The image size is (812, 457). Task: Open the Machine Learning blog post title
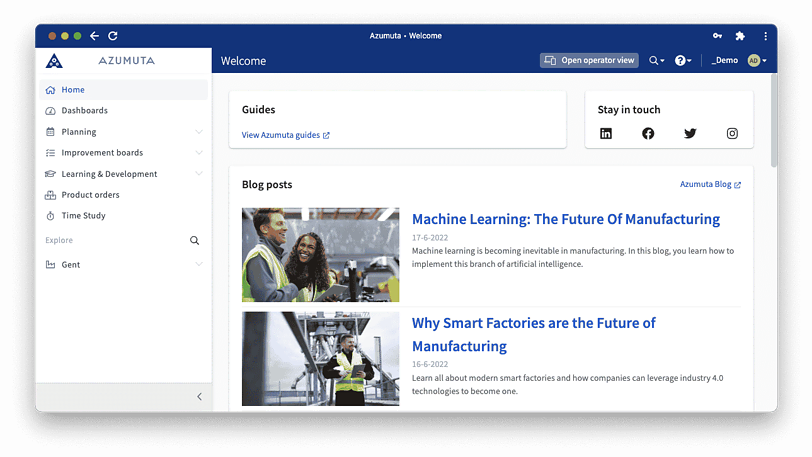(x=566, y=219)
